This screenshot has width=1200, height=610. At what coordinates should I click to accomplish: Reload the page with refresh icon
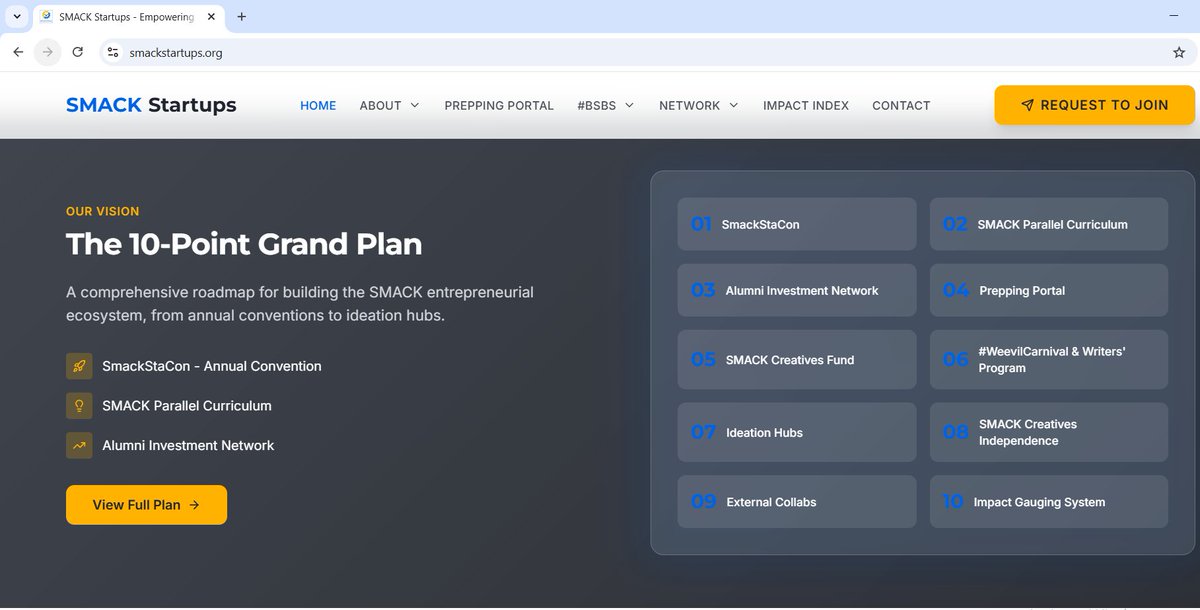point(77,52)
